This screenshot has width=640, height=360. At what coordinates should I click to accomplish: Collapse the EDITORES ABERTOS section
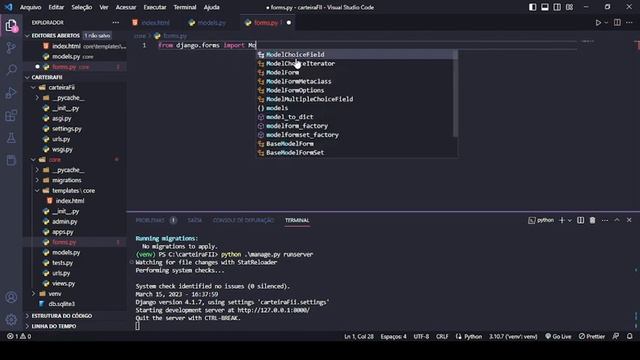pyautogui.click(x=27, y=36)
